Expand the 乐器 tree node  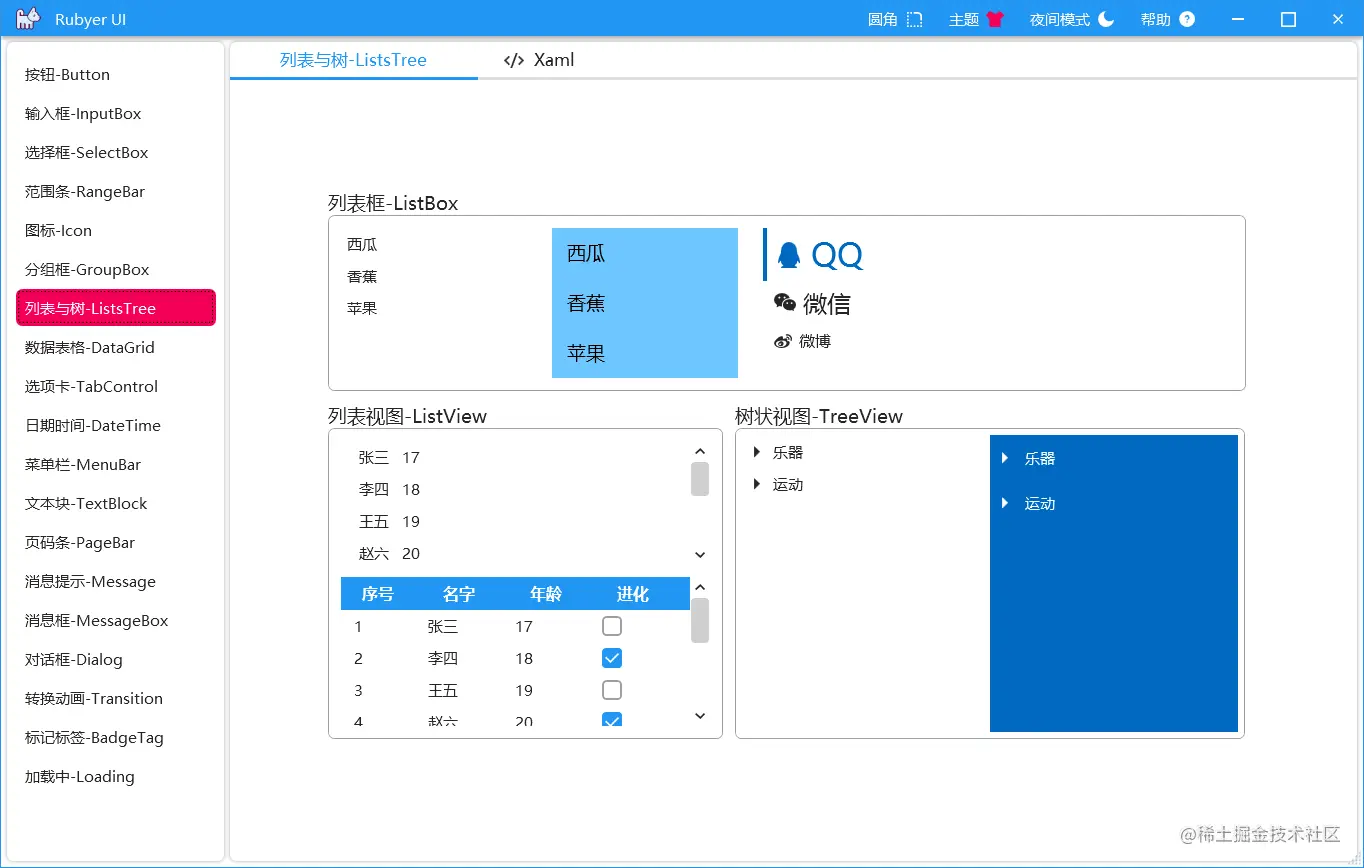(x=756, y=451)
